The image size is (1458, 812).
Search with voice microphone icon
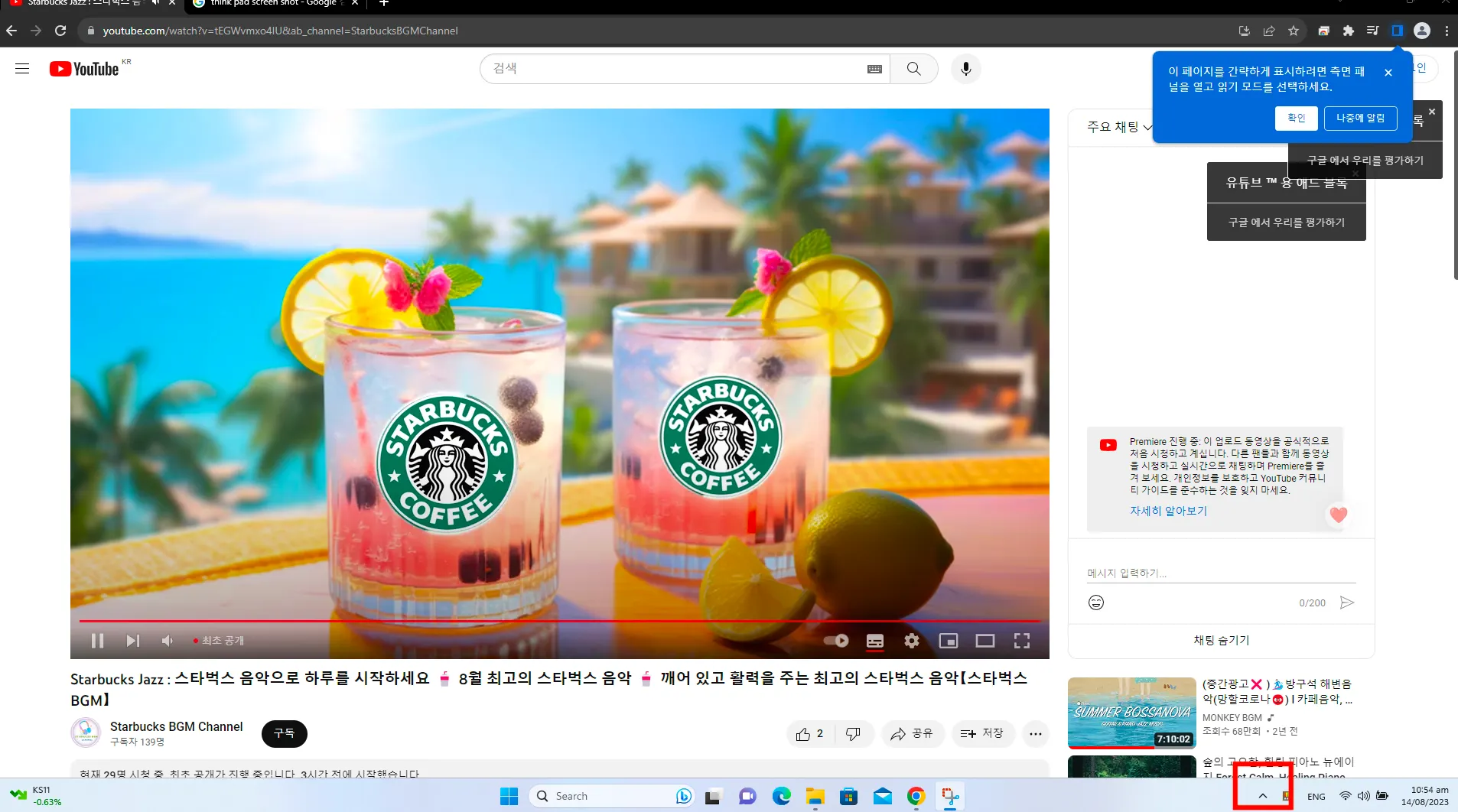click(x=966, y=69)
